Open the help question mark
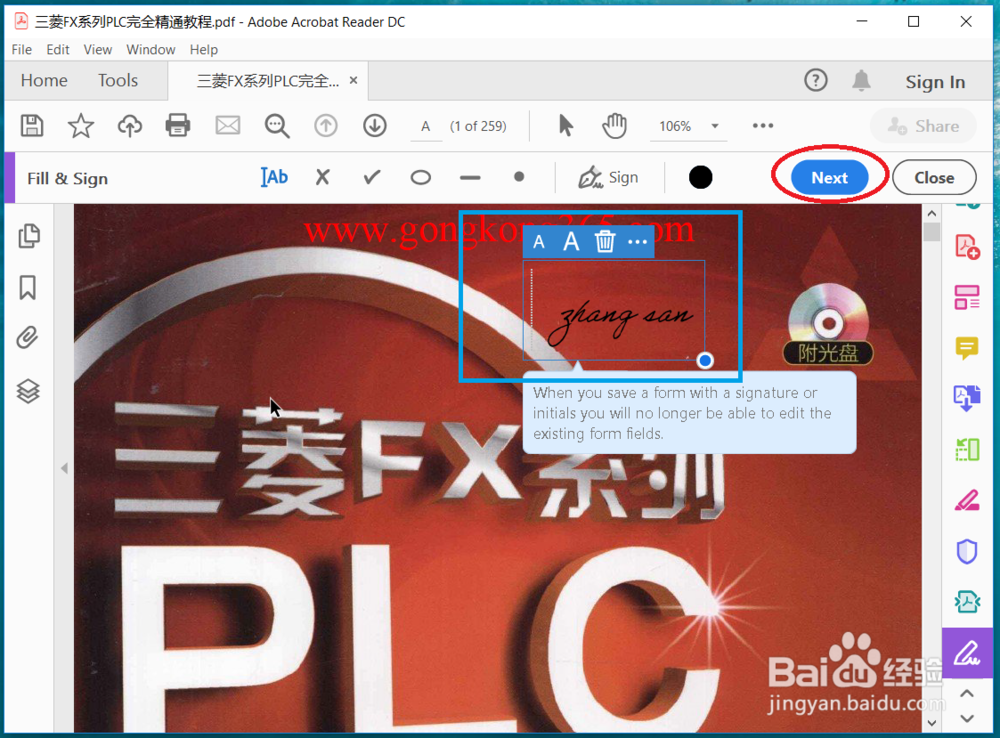Image resolution: width=1000 pixels, height=738 pixels. pos(816,80)
